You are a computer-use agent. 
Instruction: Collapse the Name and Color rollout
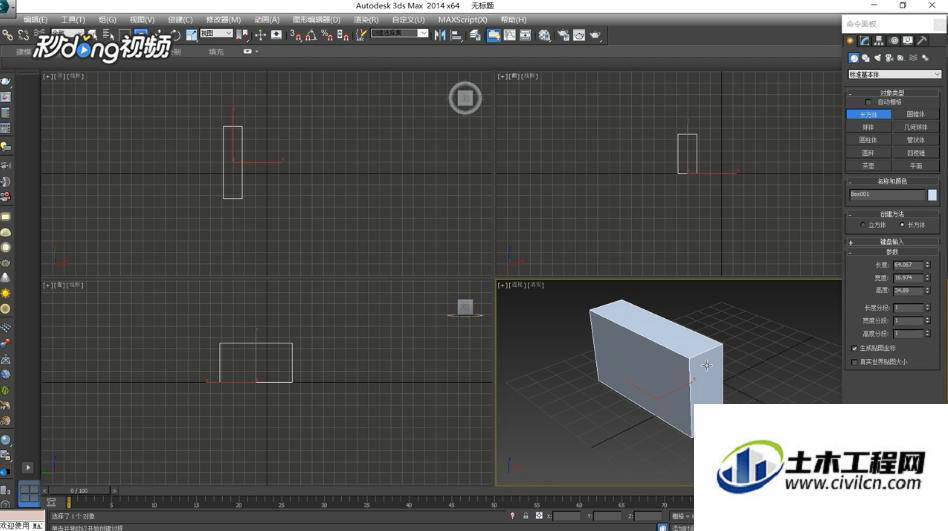pos(892,181)
